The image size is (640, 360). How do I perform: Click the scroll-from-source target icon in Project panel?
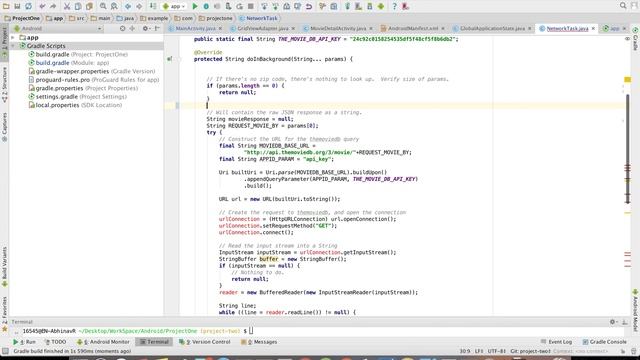(x=122, y=29)
